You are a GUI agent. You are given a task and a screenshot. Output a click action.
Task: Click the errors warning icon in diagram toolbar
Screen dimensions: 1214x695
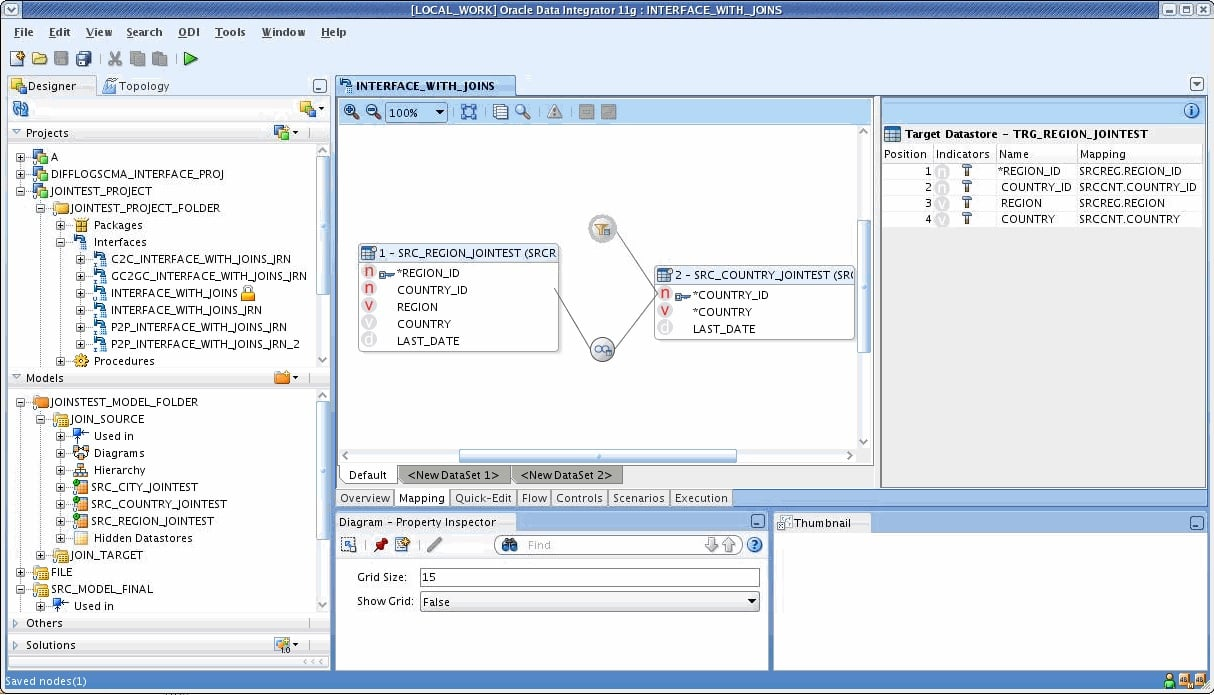pyautogui.click(x=555, y=112)
